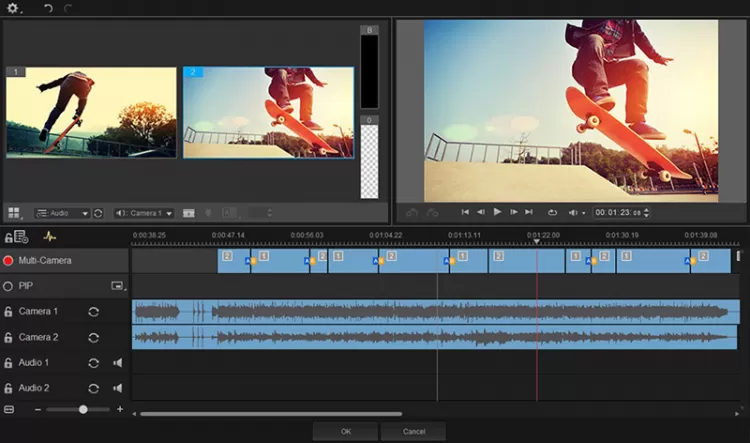The image size is (750, 443).
Task: Step back one frame in preview
Action: click(481, 212)
